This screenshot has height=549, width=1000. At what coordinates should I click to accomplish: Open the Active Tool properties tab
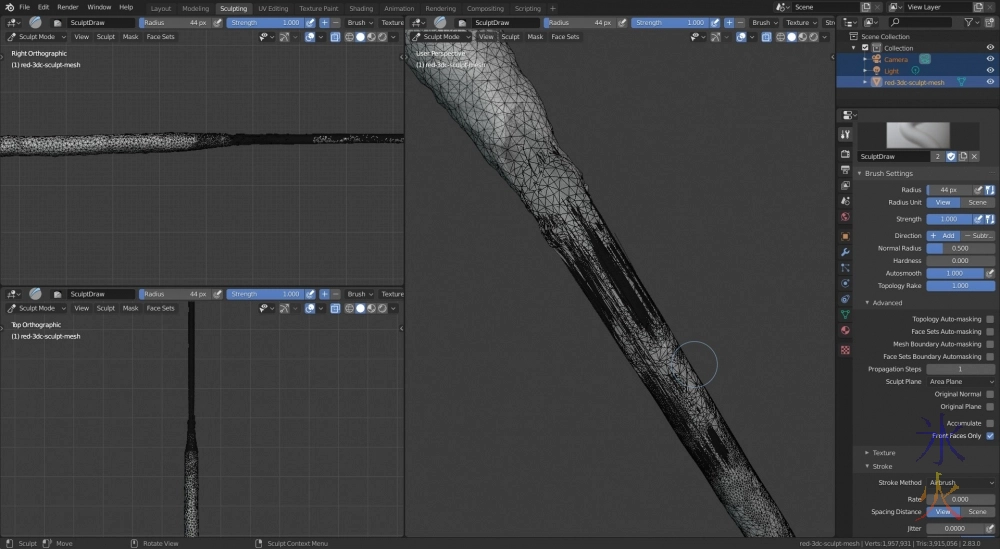pos(845,134)
